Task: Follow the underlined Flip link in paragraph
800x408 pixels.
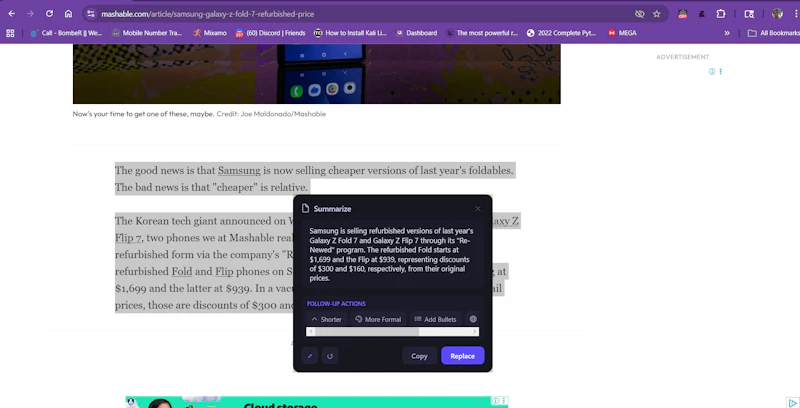Action: [224, 271]
